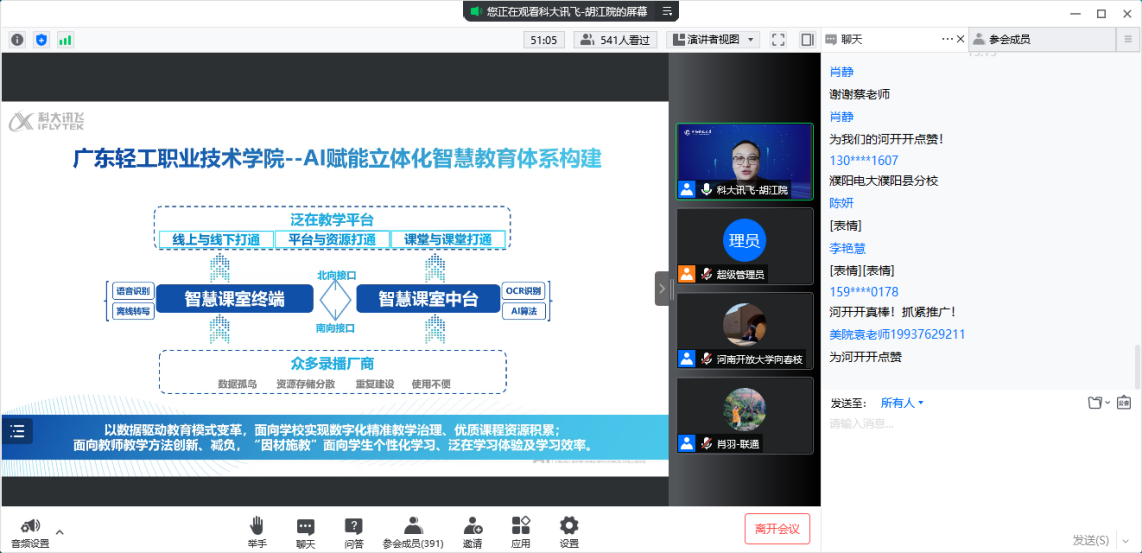Click the blue security shield icon
The height and width of the screenshot is (553, 1142).
point(42,40)
